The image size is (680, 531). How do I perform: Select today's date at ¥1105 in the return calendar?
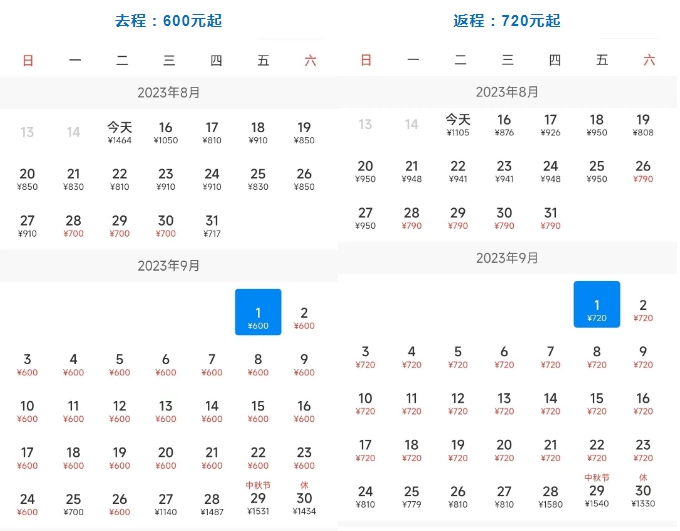(458, 125)
